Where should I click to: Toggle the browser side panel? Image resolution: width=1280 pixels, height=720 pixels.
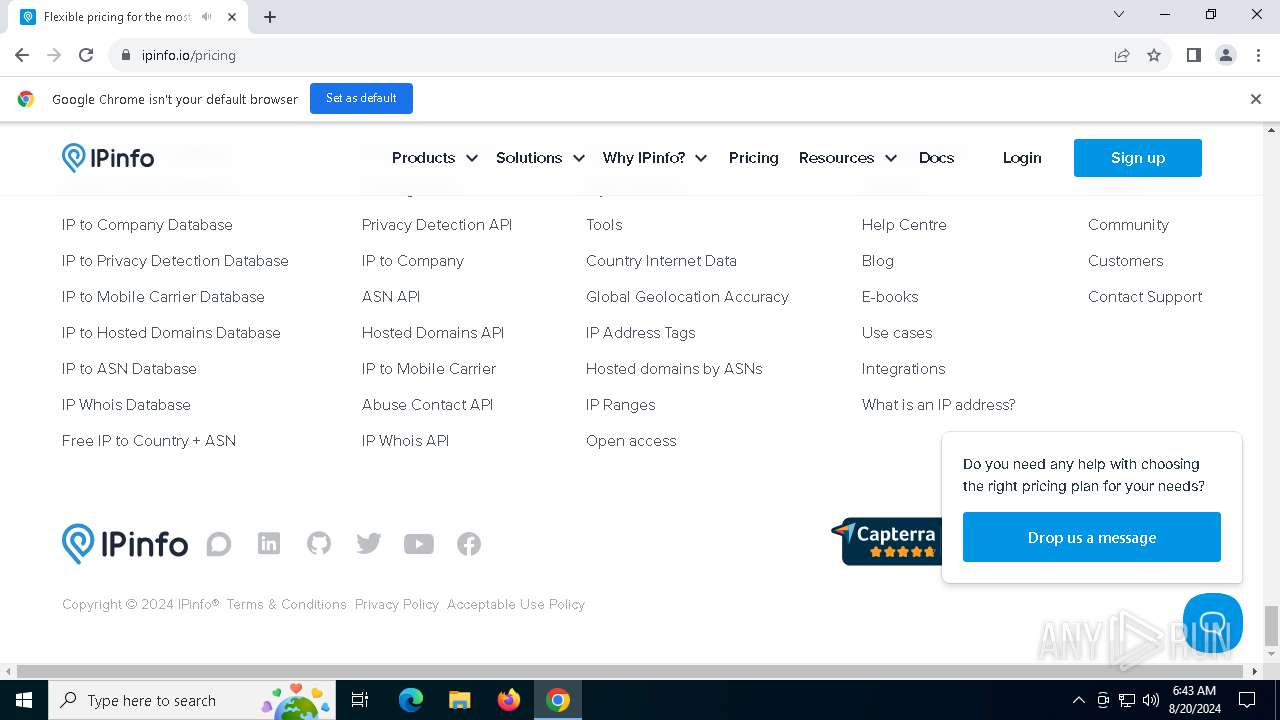(1193, 55)
